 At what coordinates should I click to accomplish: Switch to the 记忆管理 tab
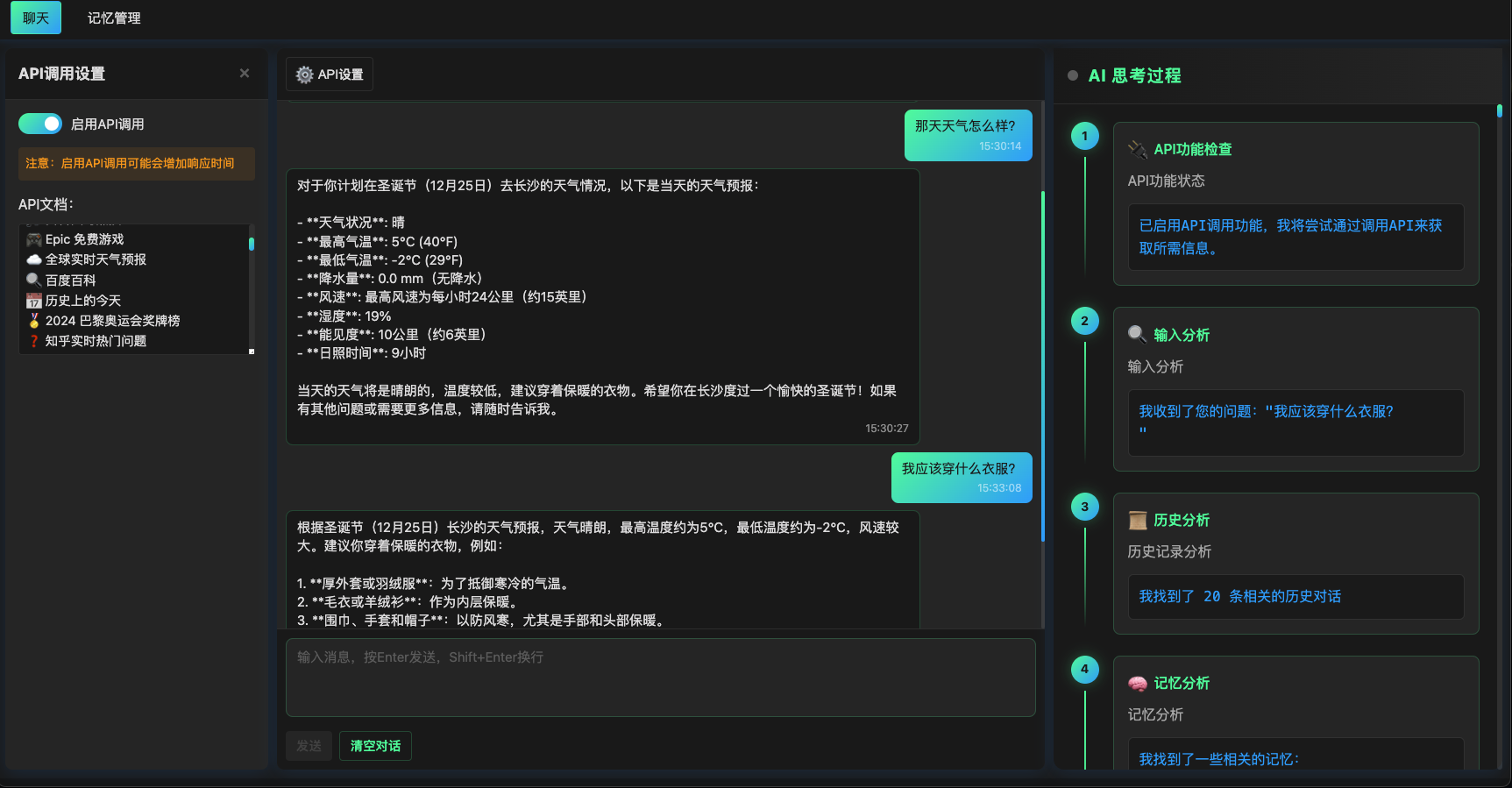tap(114, 18)
